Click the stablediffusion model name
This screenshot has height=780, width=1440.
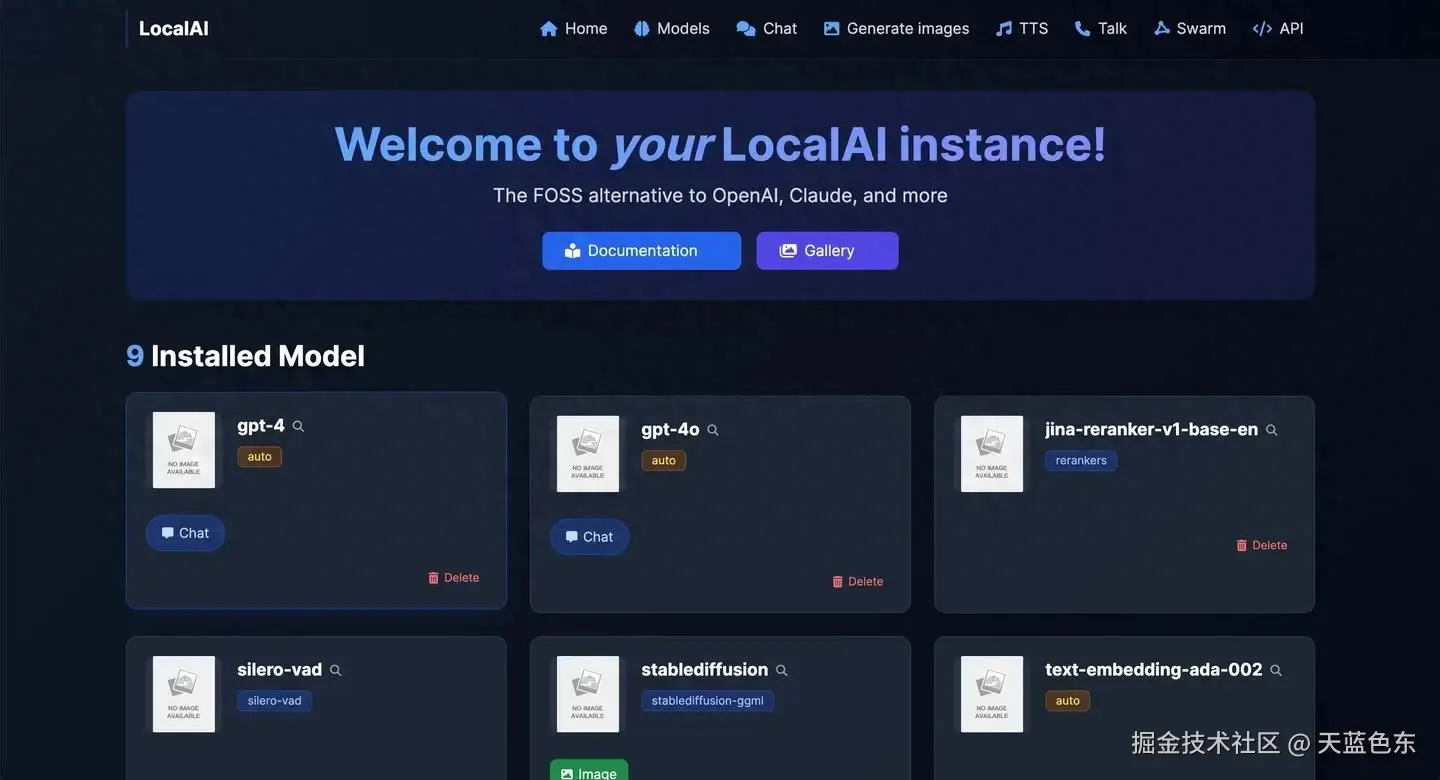coord(705,670)
